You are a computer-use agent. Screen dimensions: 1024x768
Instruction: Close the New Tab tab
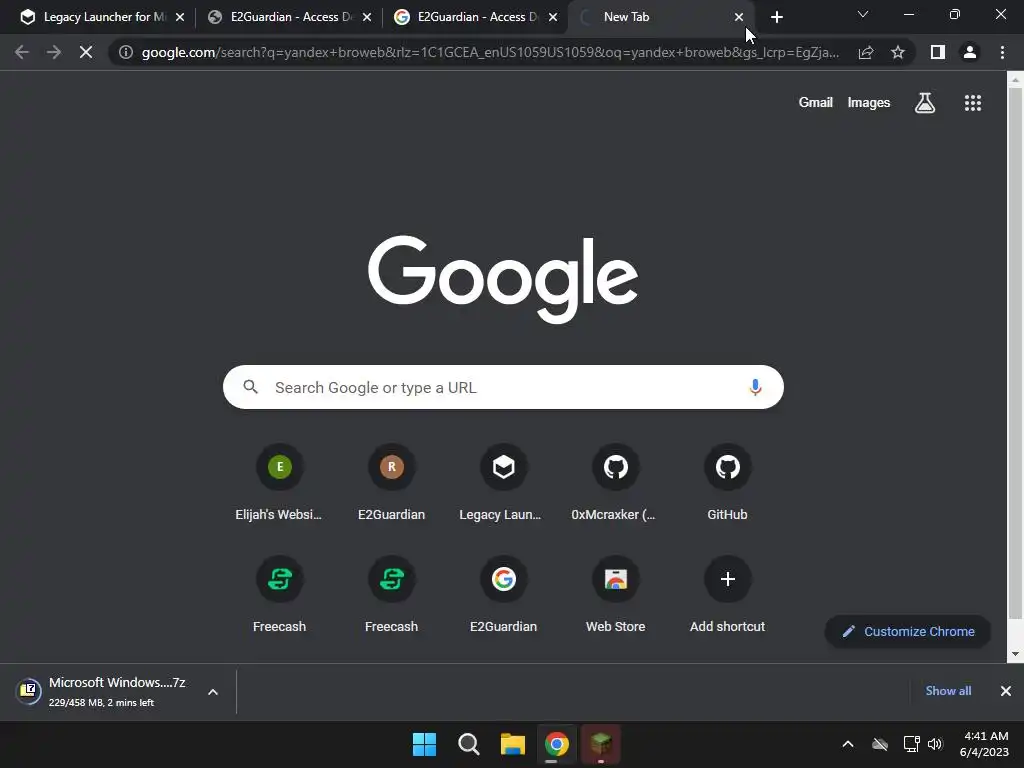point(739,17)
